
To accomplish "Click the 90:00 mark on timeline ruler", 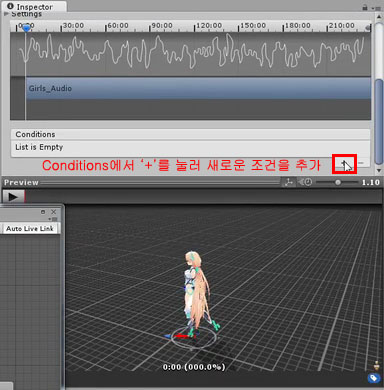I will [x=162, y=26].
